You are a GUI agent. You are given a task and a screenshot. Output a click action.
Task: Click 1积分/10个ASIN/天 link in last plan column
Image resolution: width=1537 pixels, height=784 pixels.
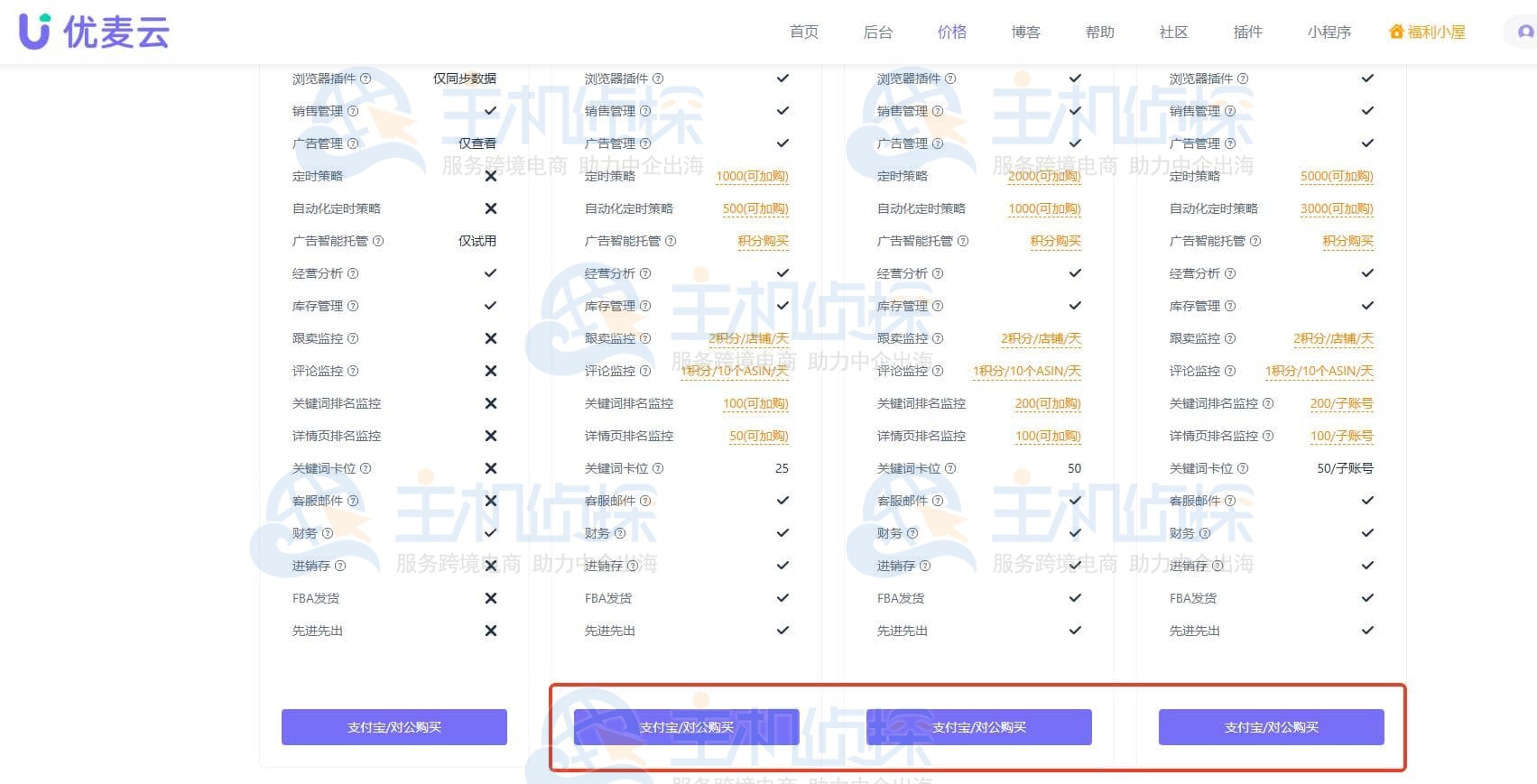coord(1319,371)
